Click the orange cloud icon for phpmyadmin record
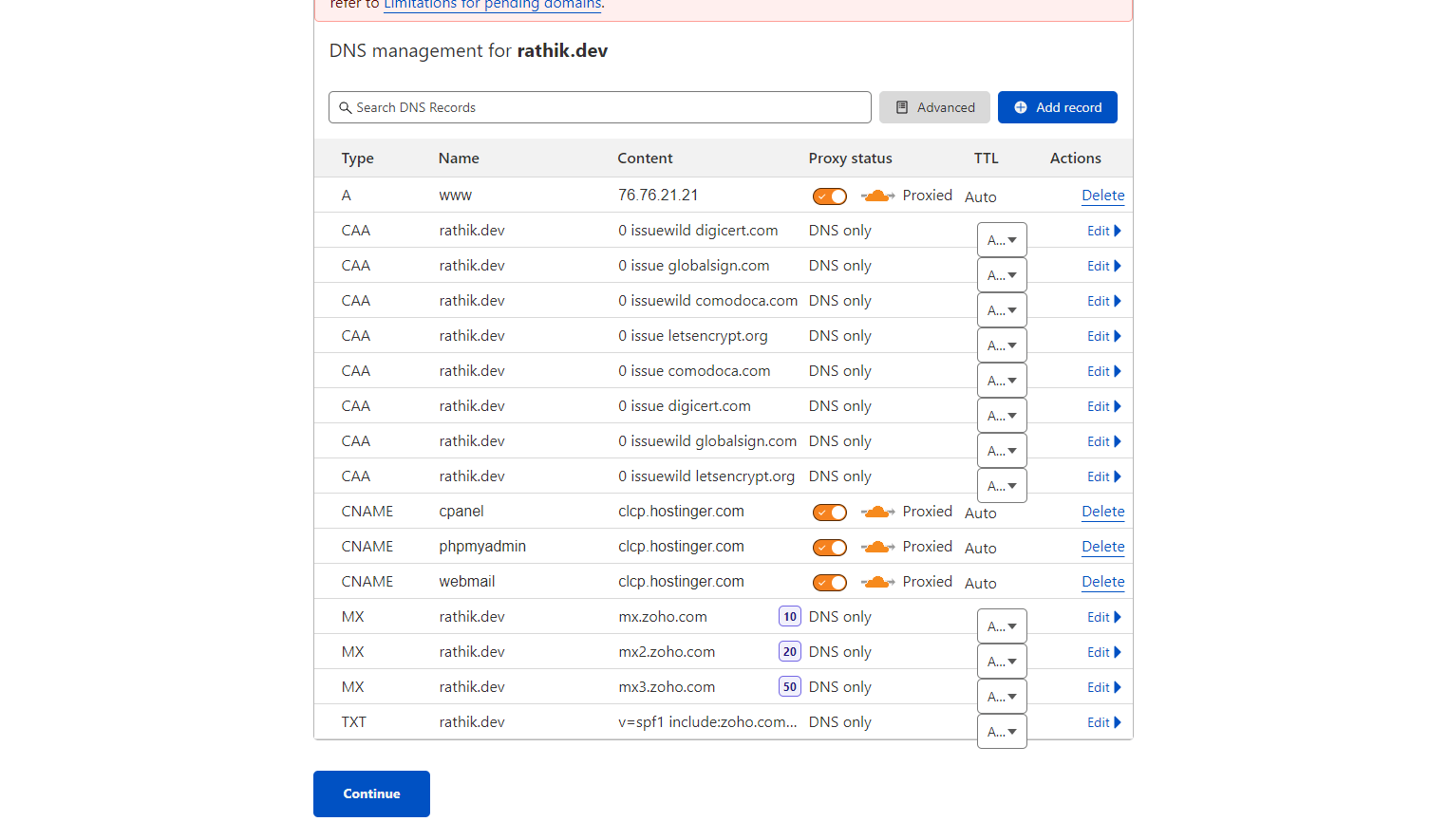1430x840 pixels. tap(877, 547)
